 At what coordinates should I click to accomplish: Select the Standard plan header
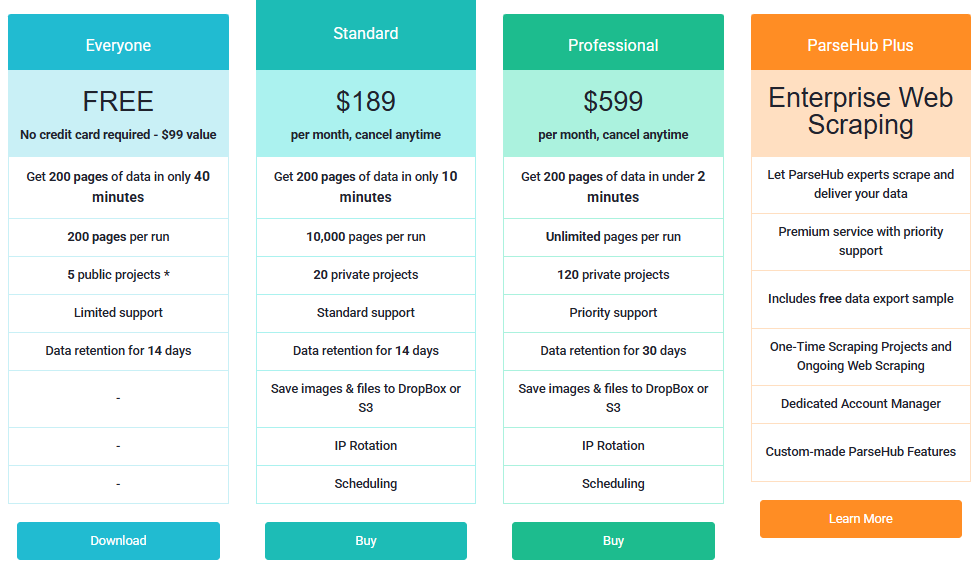point(366,34)
